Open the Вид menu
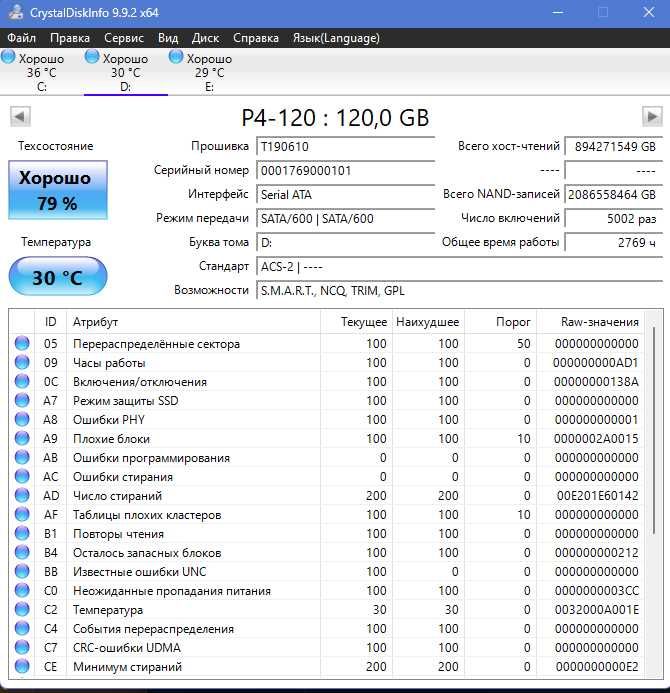The width and height of the screenshot is (670, 693). click(x=168, y=38)
